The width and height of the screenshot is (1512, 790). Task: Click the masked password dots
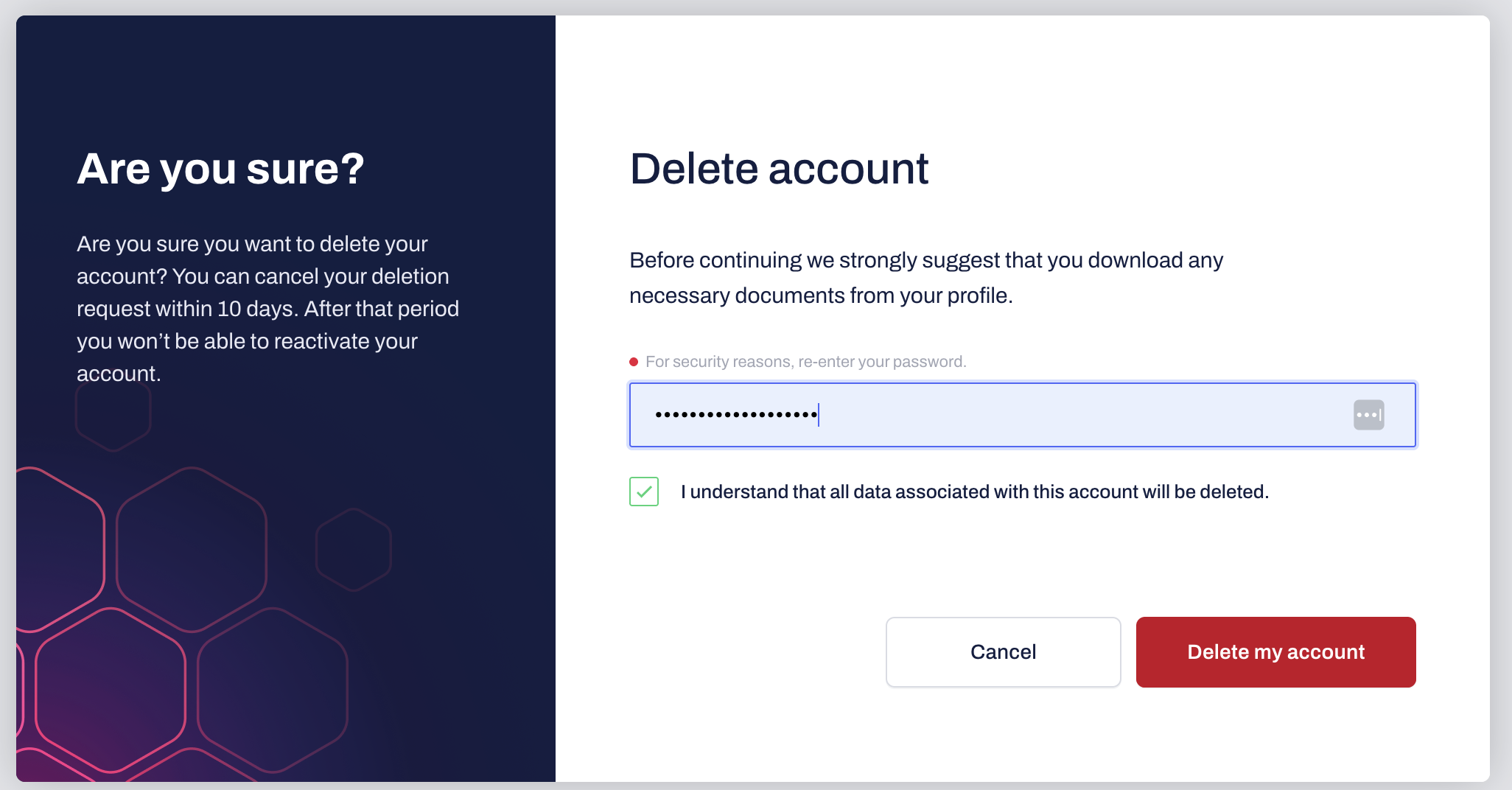[x=736, y=415]
